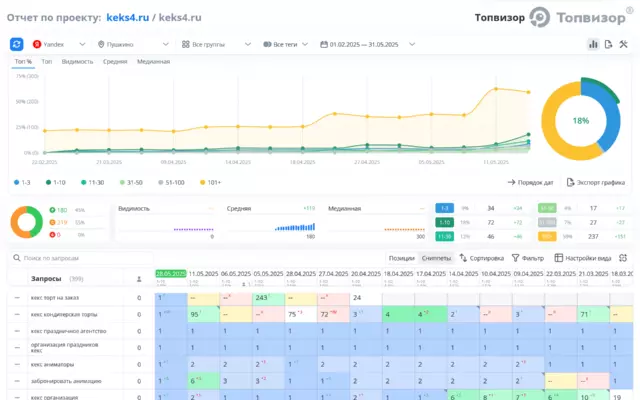This screenshot has height=400, width=640.
Task: Toggle the 31-50 series in the chart legend
Action: (x=131, y=182)
